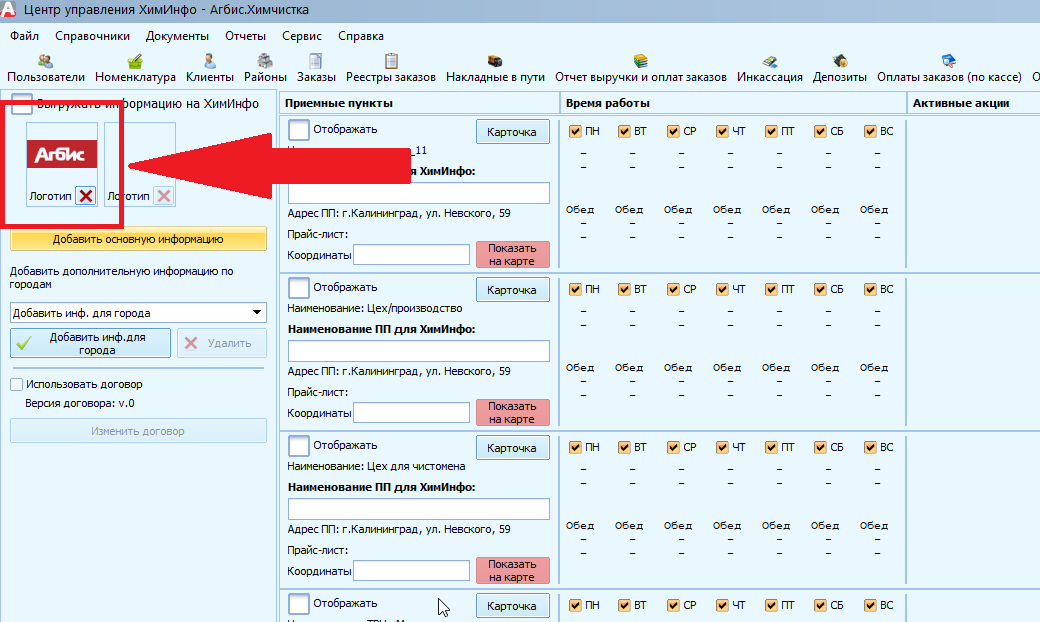Focus the ХимИнфо name field for point _11
1040x622 pixels.
click(x=419, y=193)
